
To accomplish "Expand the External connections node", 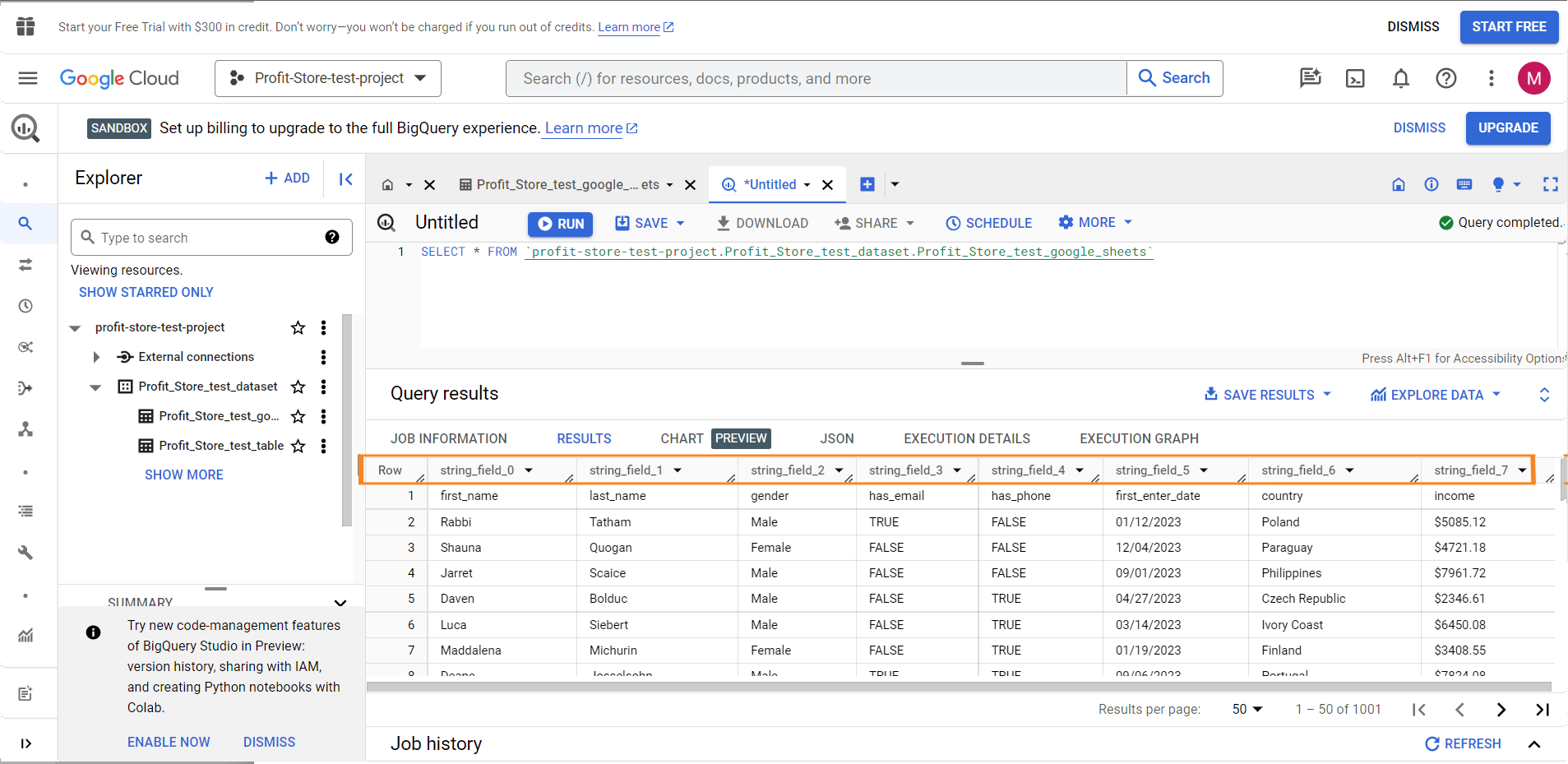I will 96,357.
